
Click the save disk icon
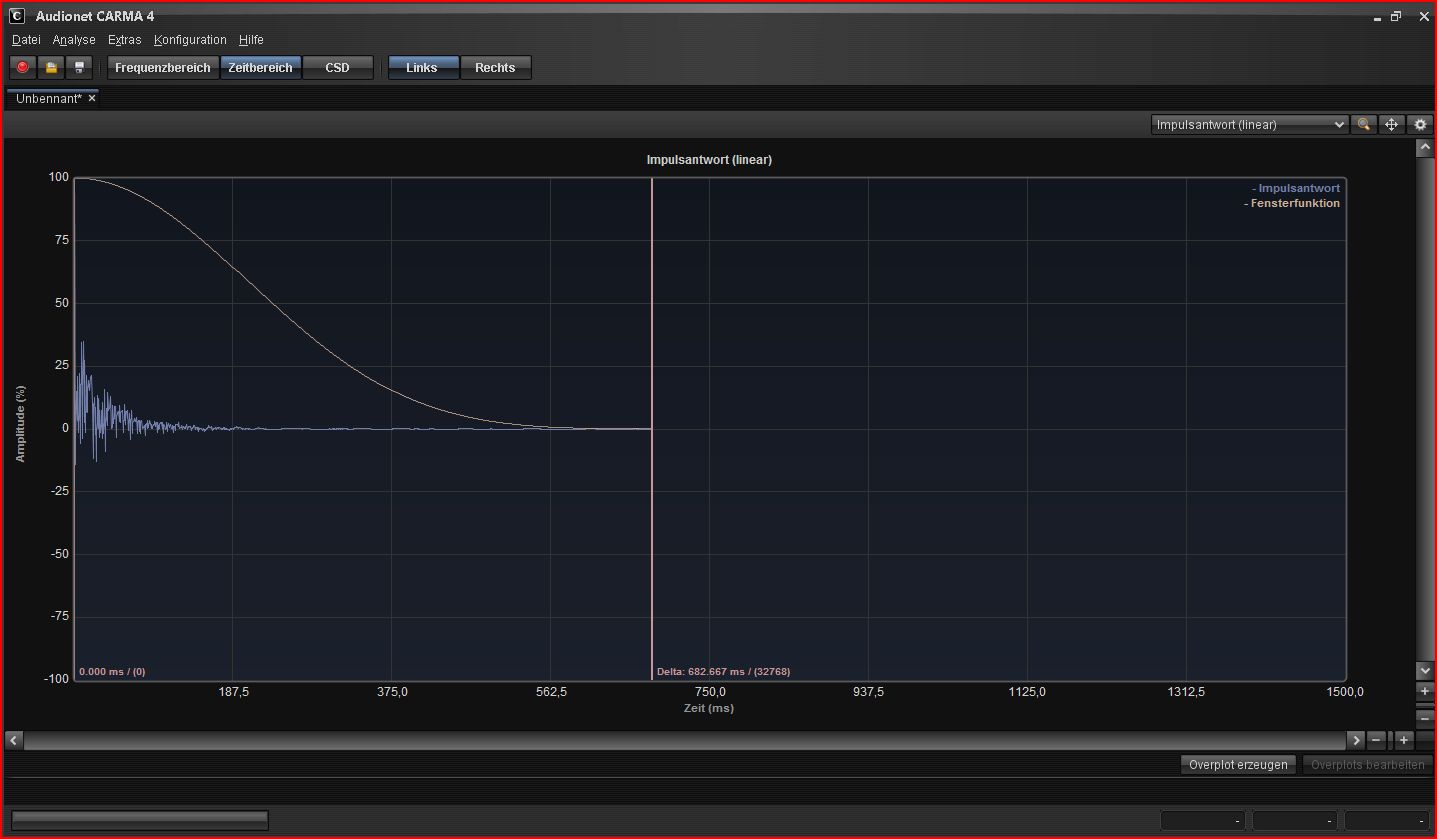[x=80, y=68]
